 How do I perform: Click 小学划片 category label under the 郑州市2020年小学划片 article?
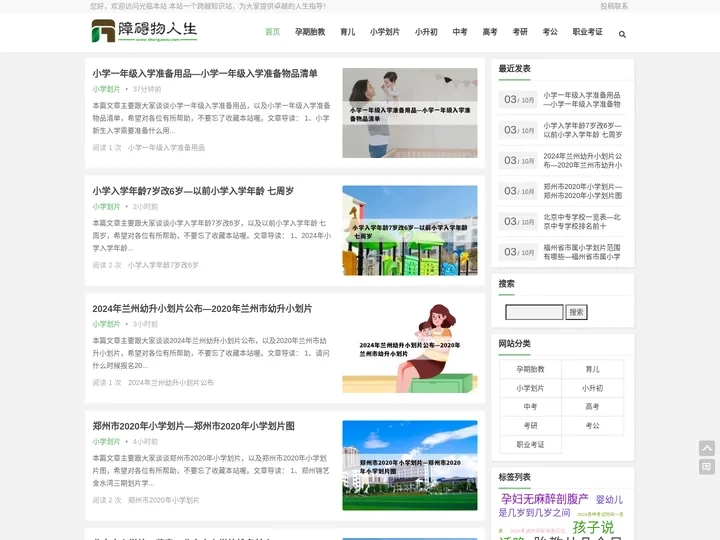click(106, 442)
